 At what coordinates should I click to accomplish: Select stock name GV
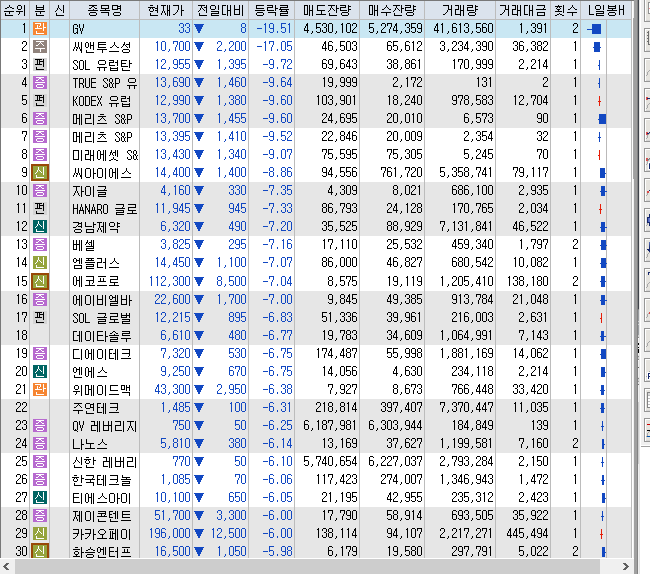coord(78,29)
